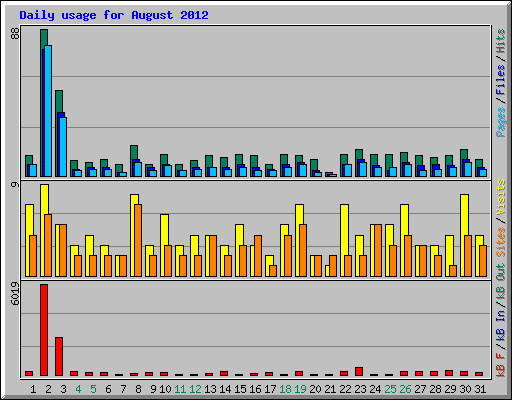This screenshot has width=512, height=400.
Task: Click the orange Sites bar for day 16
Action: (258, 256)
